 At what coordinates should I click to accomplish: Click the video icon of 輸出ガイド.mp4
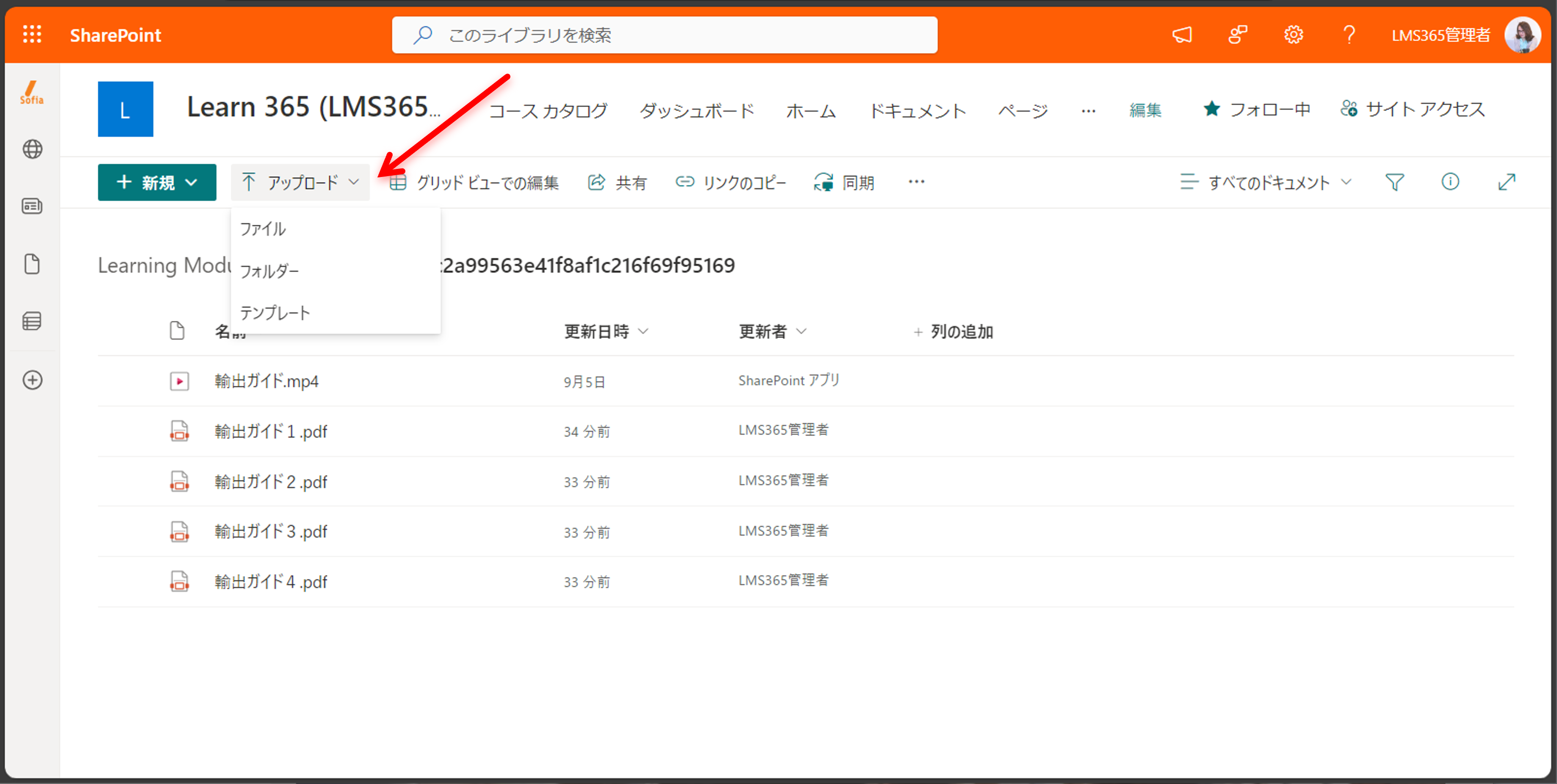180,381
